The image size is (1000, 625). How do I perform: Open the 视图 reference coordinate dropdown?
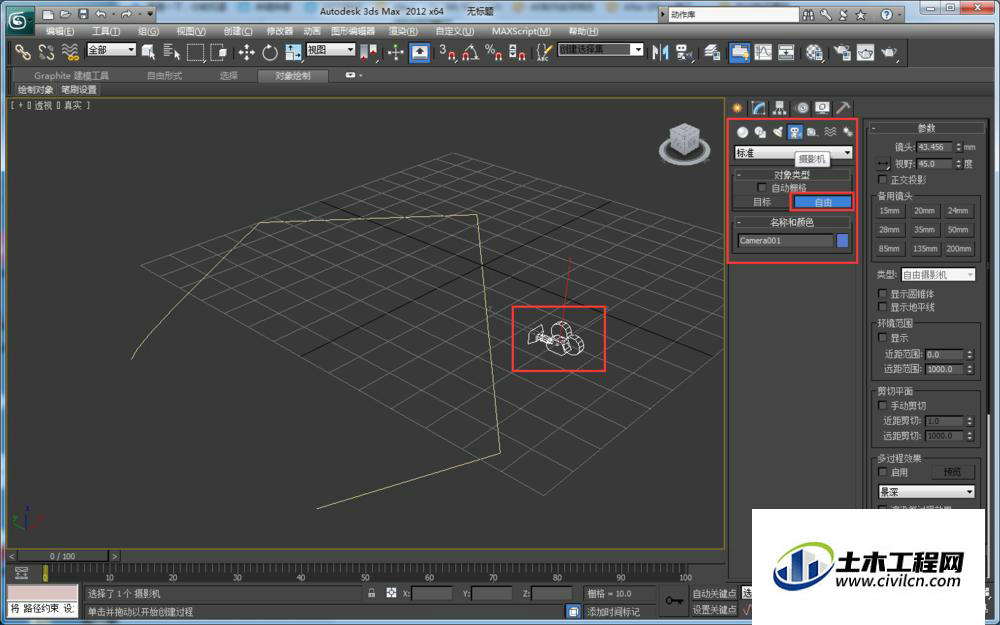[x=330, y=49]
